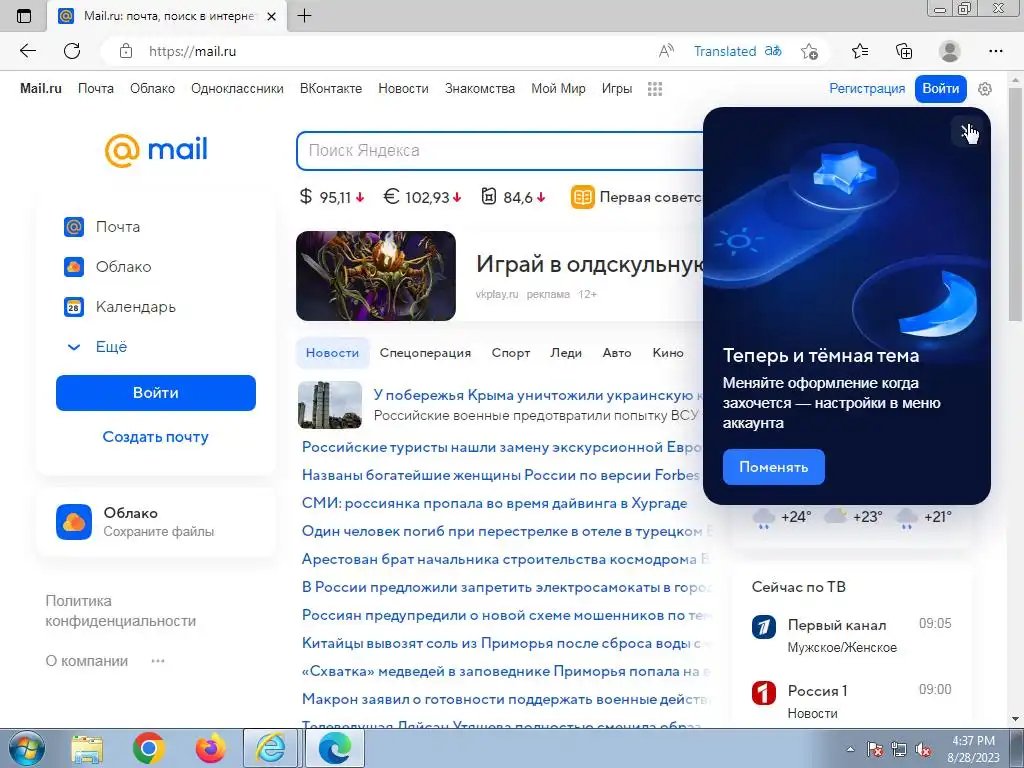
Task: Open a new browser tab
Action: point(304,16)
